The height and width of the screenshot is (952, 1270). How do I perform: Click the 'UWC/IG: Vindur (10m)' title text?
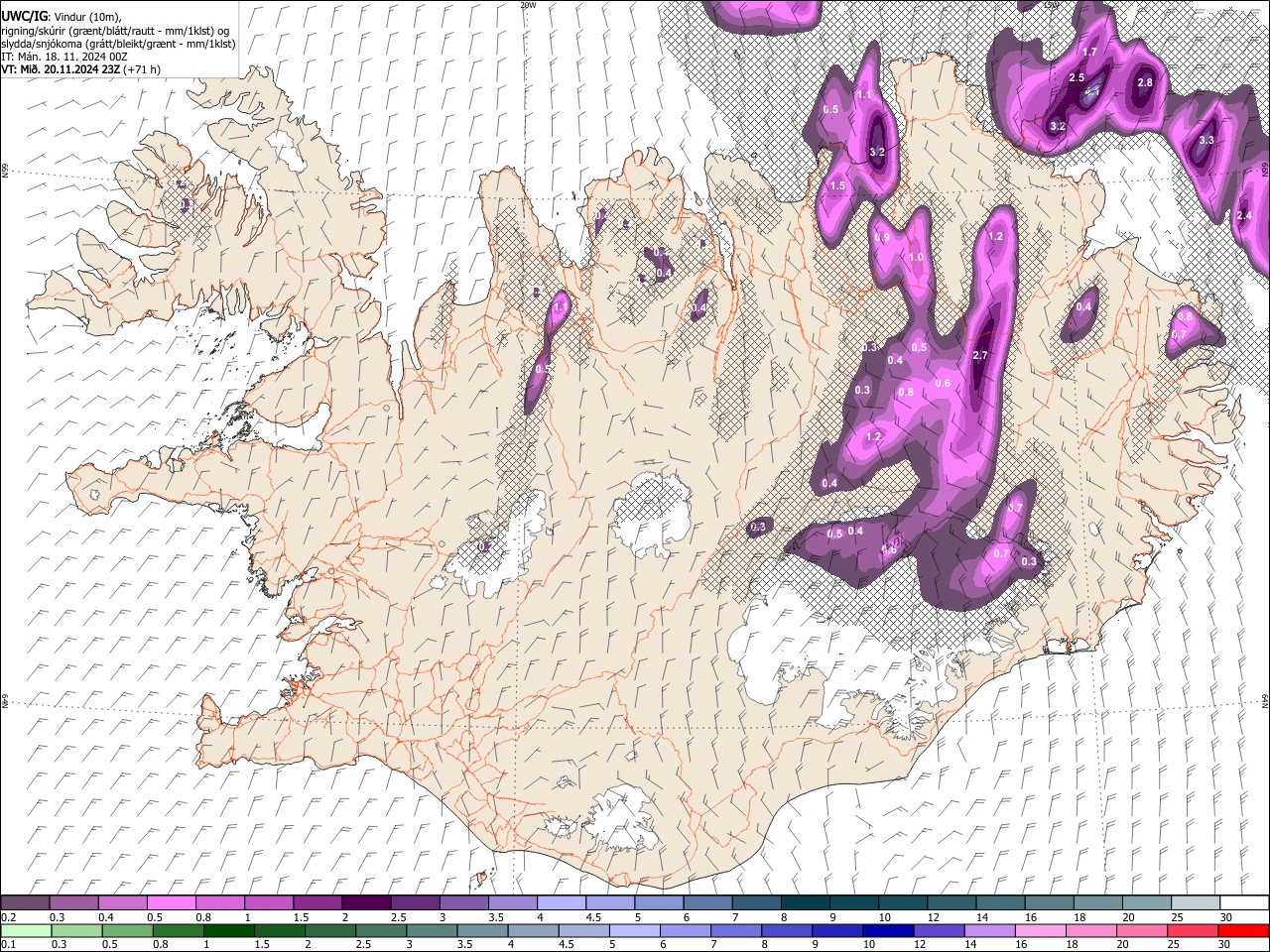point(62,17)
